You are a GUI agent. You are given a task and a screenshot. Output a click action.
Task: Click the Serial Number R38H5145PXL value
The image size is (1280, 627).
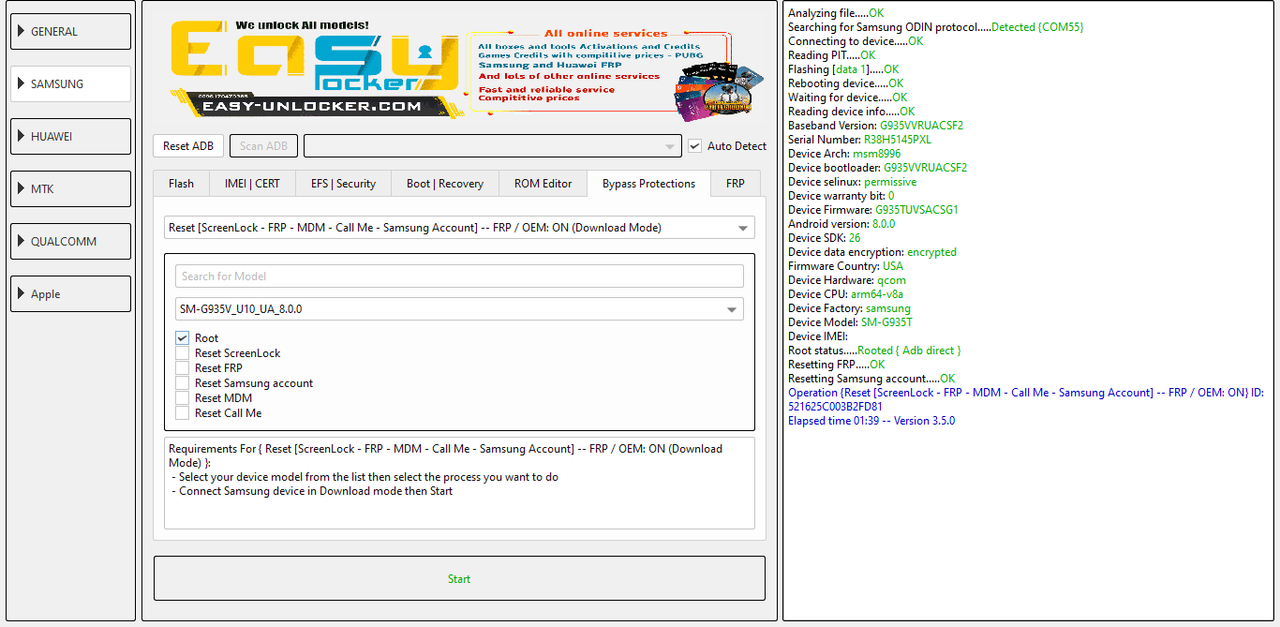(x=897, y=140)
